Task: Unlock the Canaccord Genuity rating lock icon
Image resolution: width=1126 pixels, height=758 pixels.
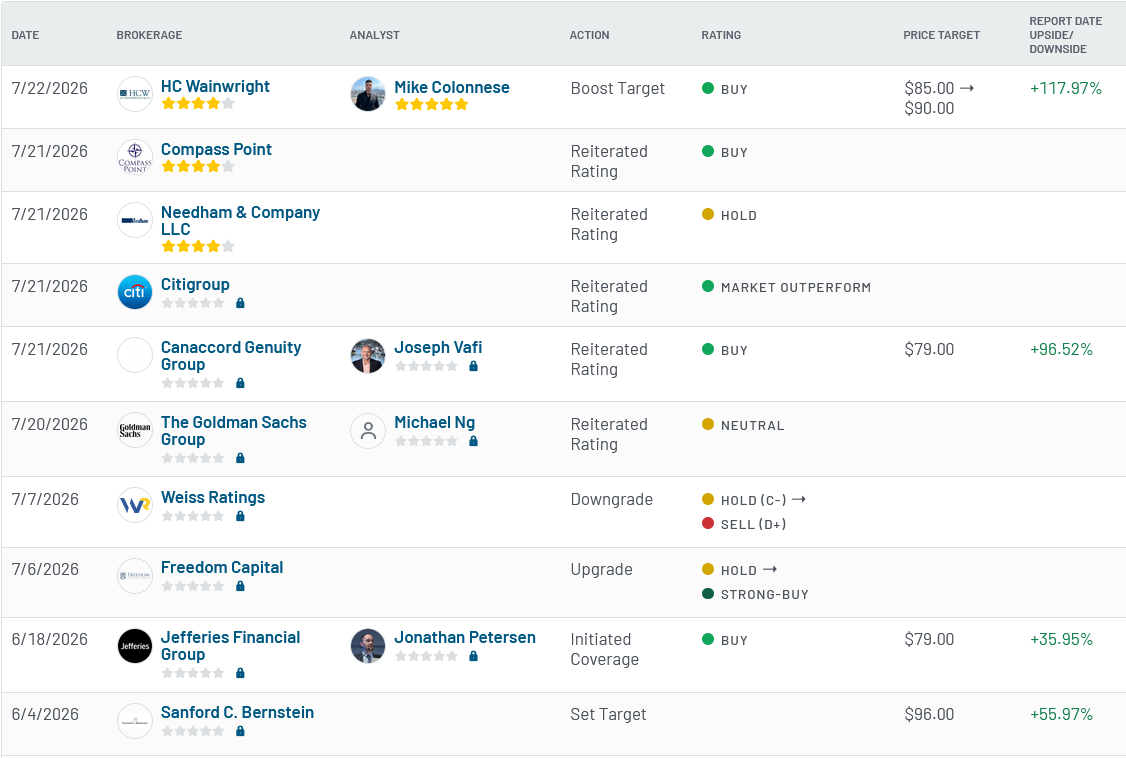Action: (241, 383)
